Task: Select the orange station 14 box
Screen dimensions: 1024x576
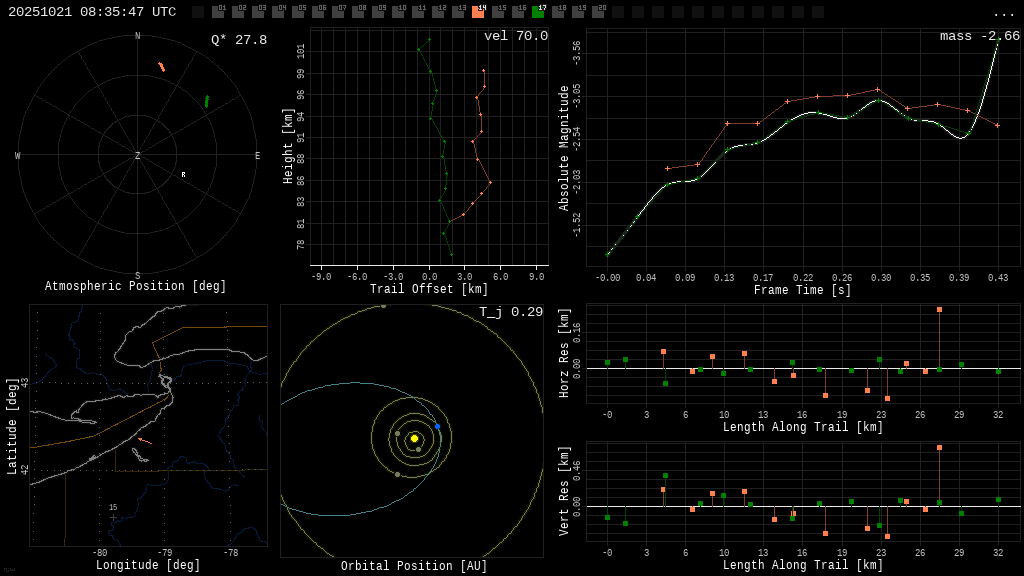Action: coord(478,12)
